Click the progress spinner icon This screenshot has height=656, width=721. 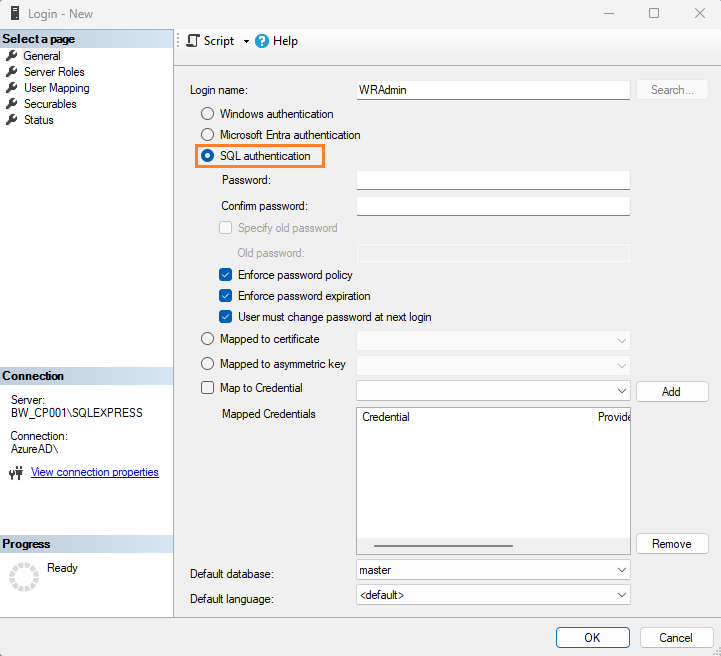point(24,576)
